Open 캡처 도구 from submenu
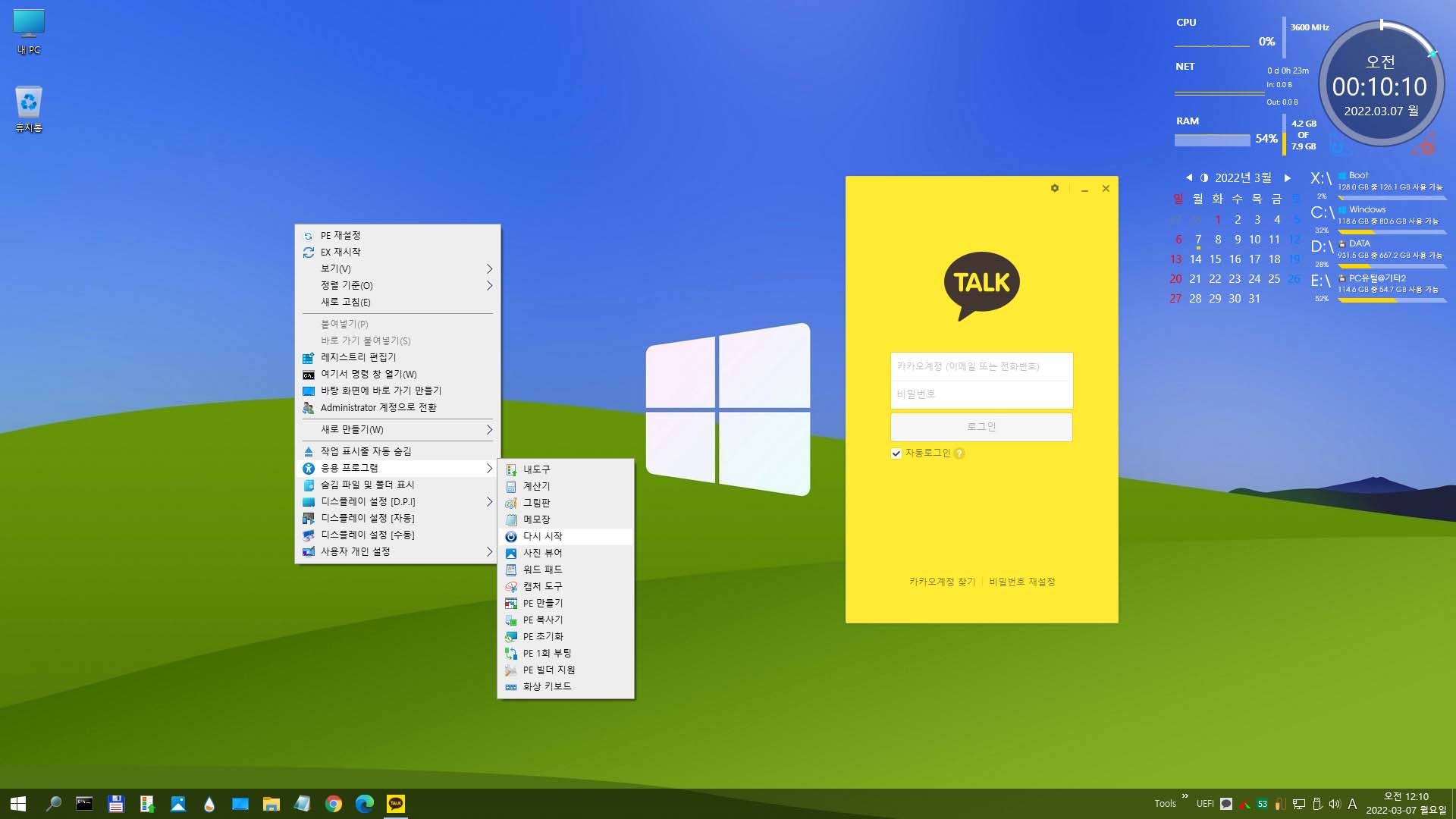The height and width of the screenshot is (819, 1456). 566,586
